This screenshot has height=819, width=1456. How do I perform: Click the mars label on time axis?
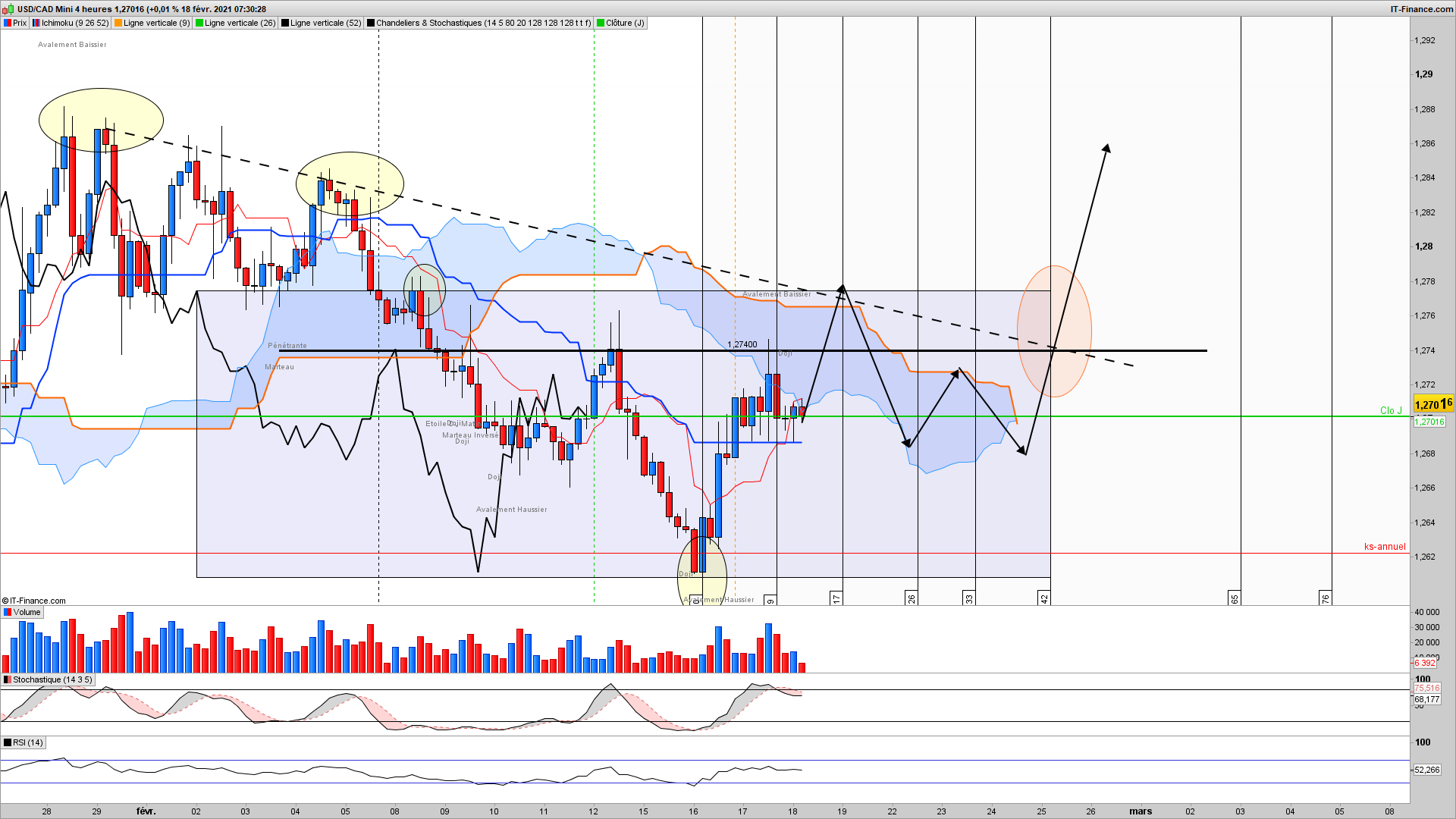coord(1140,811)
